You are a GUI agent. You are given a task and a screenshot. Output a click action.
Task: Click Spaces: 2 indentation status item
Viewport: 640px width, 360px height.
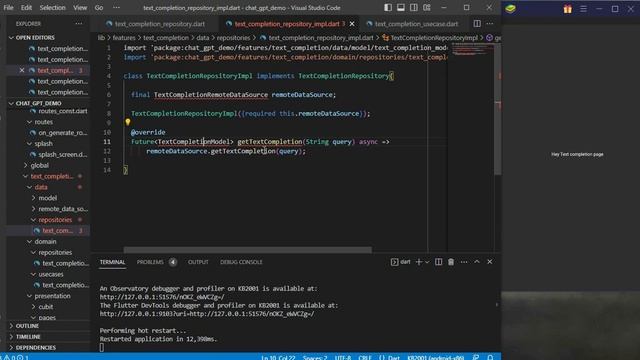(x=315, y=358)
